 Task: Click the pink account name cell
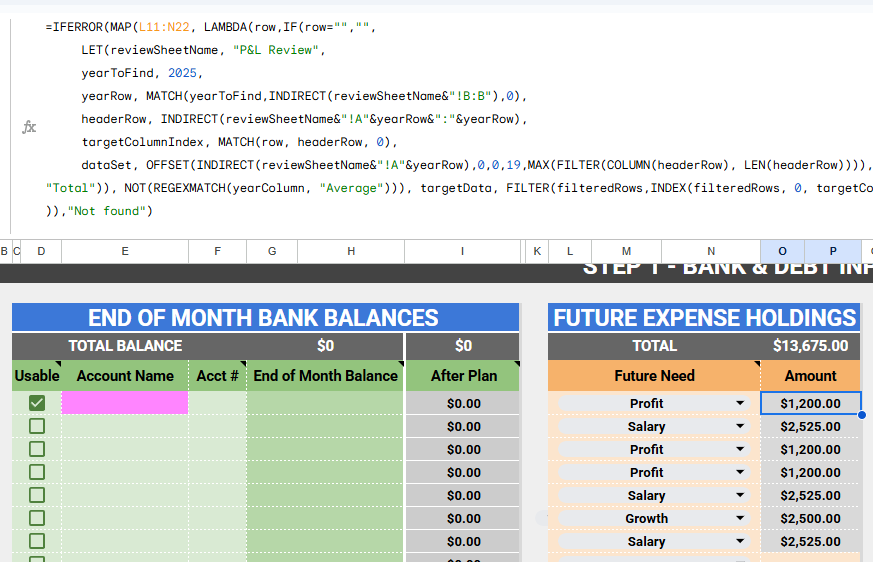125,403
